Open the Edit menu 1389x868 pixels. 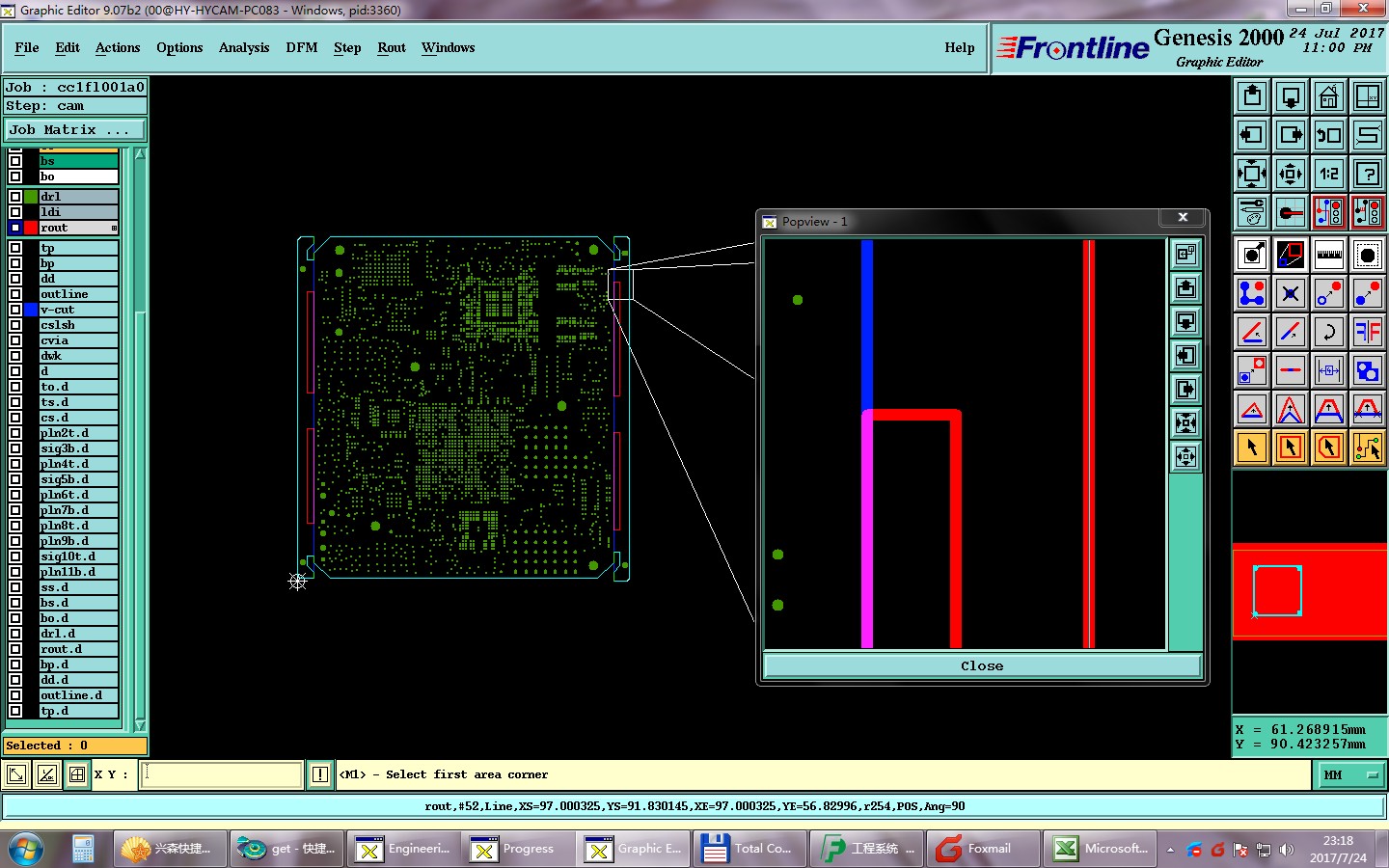tap(68, 47)
